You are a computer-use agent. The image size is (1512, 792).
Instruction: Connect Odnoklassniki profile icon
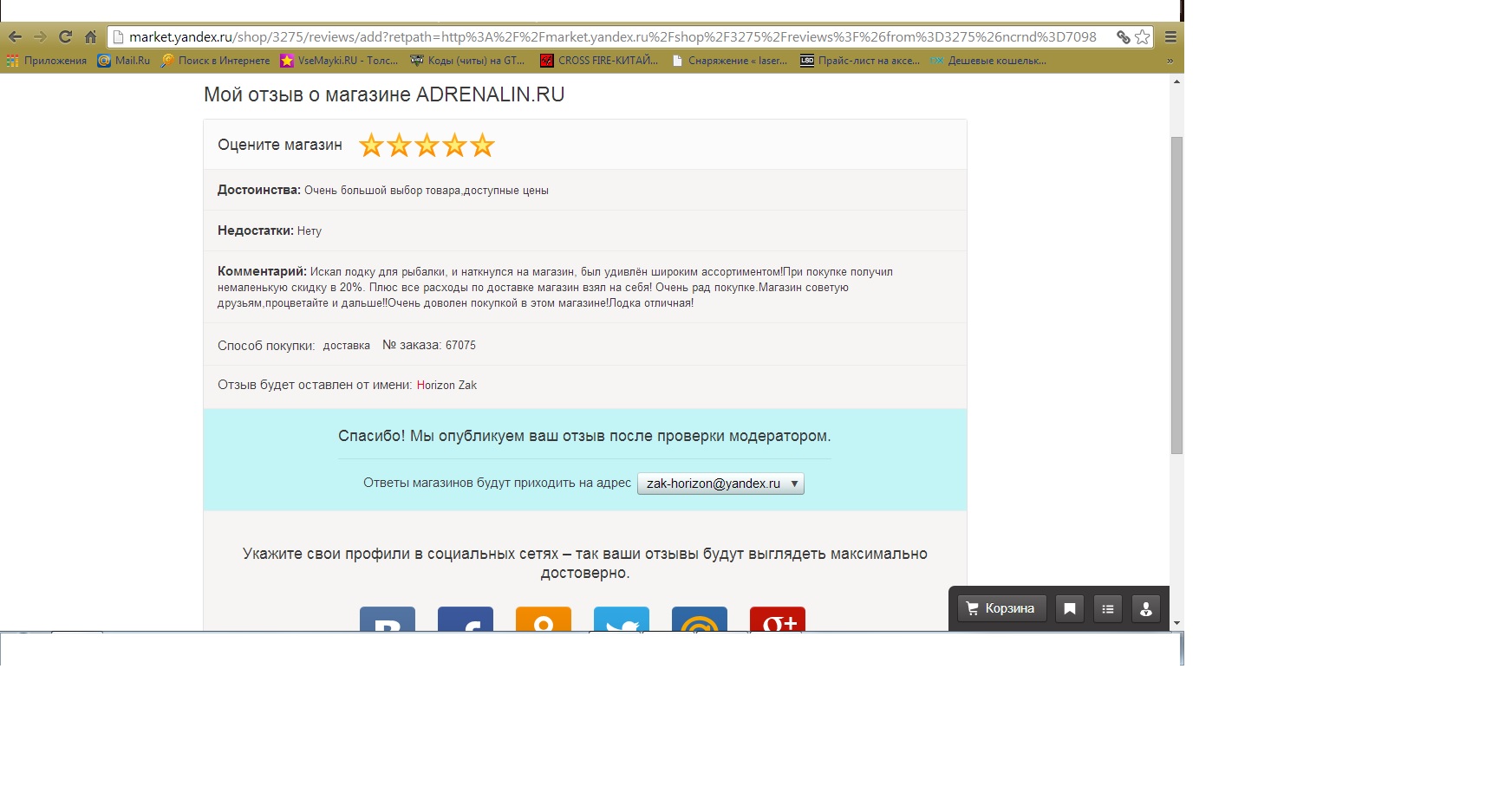(544, 619)
